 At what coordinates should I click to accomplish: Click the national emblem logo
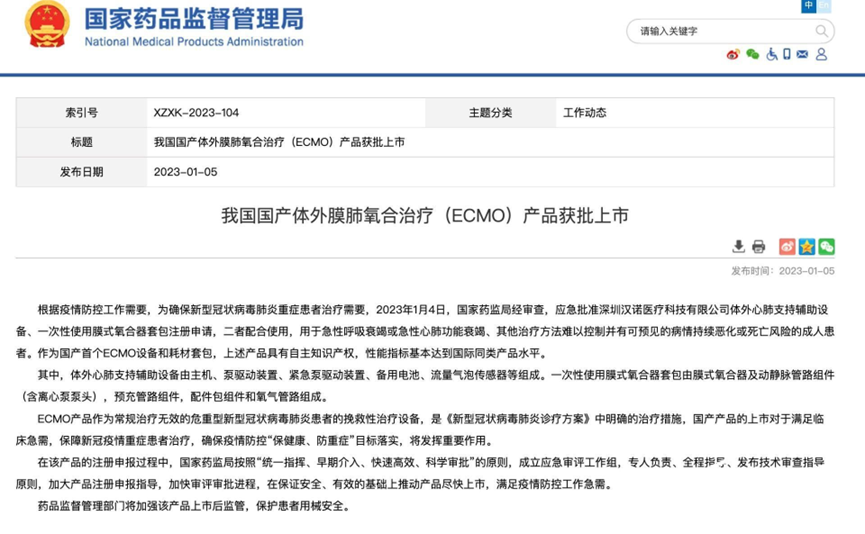[44, 28]
